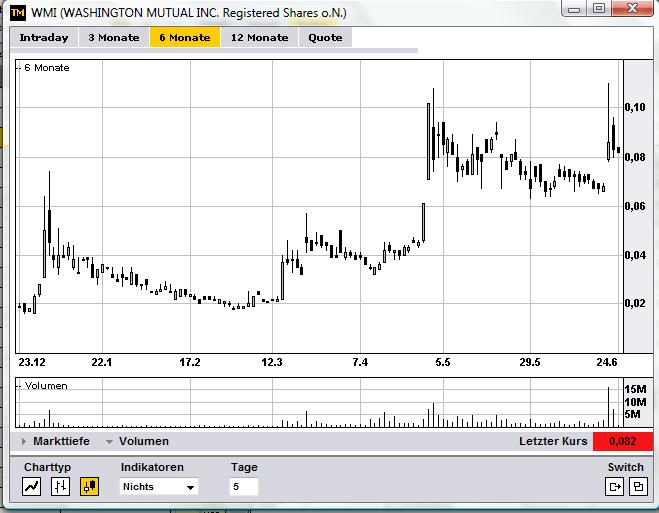This screenshot has height=513, width=659.
Task: Open the Indikatoren dropdown showing Nichts
Action: coord(158,487)
